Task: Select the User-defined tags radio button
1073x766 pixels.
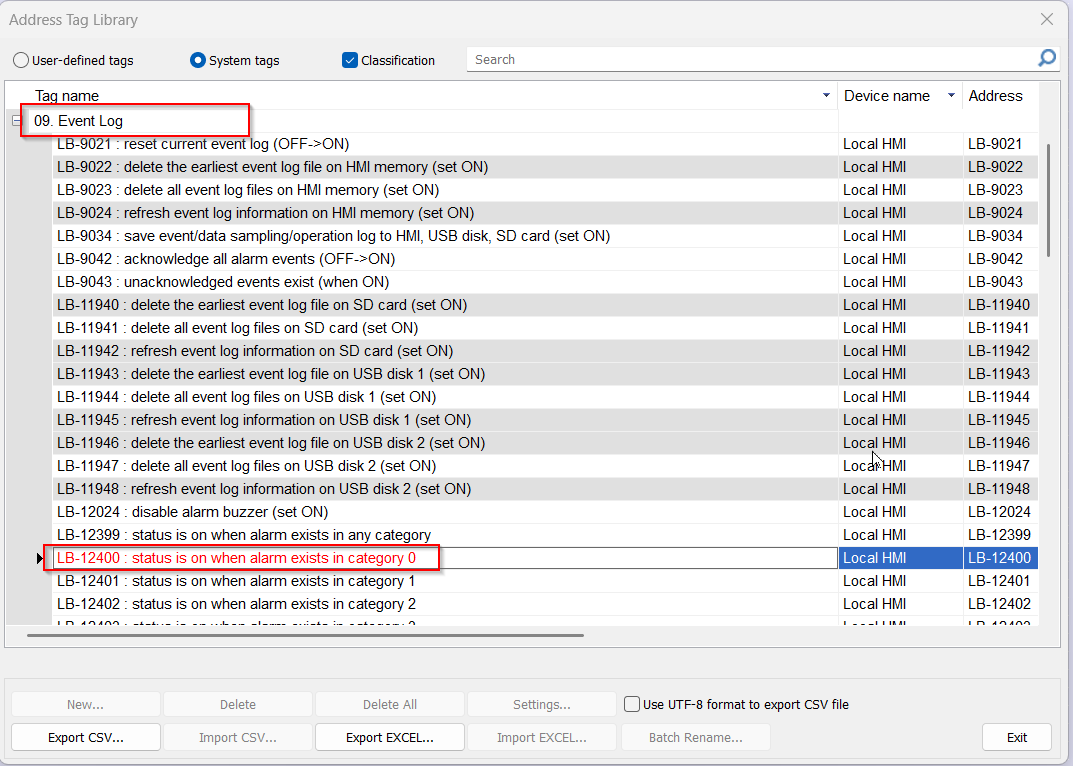Action: (21, 60)
